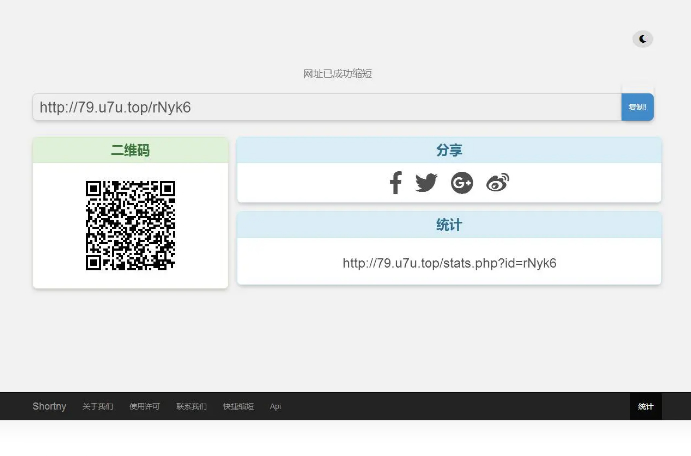Click the 网址已成功缩短 success message
This screenshot has width=691, height=456.
(x=338, y=74)
